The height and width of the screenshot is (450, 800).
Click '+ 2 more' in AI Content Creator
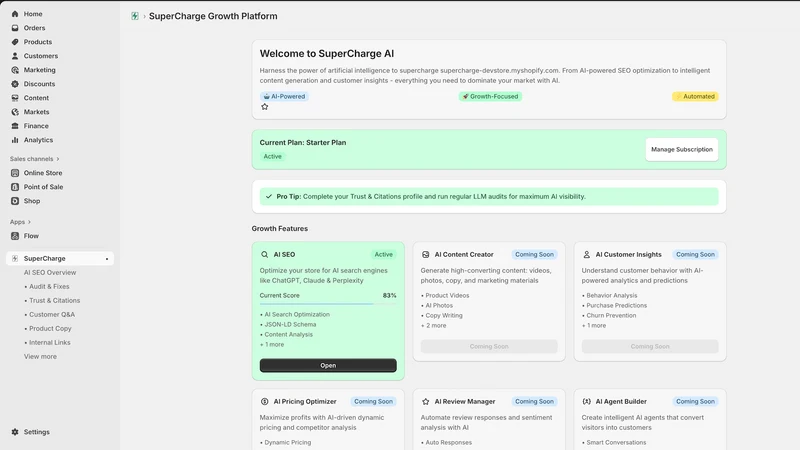click(x=434, y=326)
